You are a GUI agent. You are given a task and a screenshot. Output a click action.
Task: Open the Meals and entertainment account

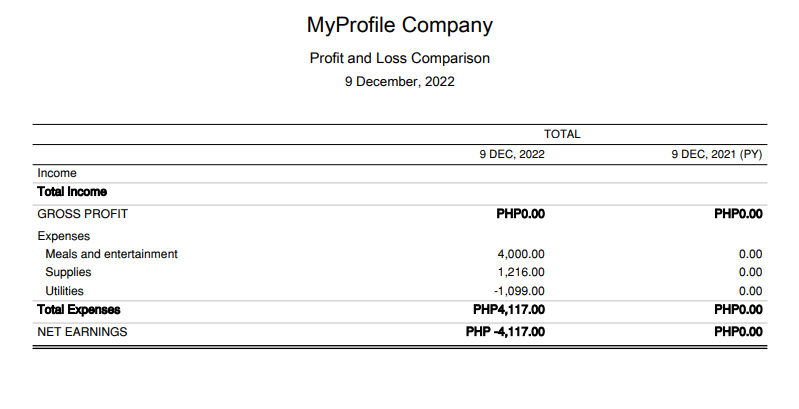pos(111,254)
